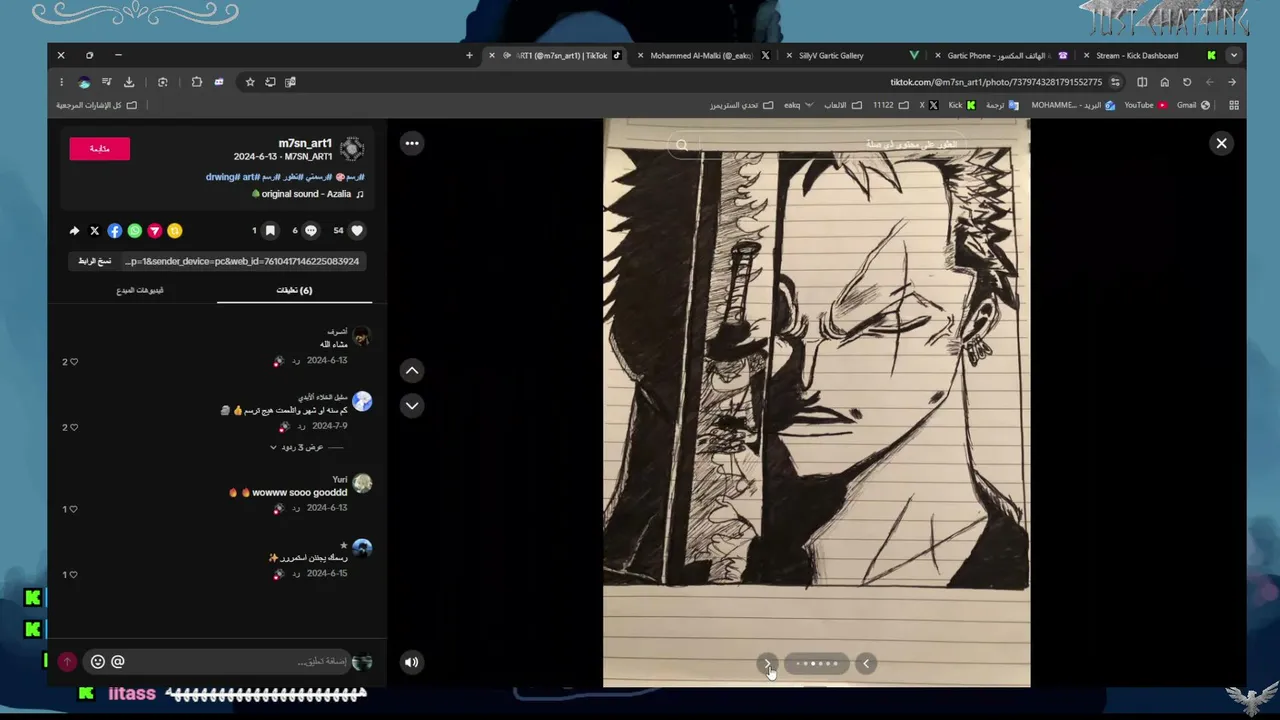The height and width of the screenshot is (720, 1280).
Task: Click the photo carousel dots indicator
Action: pyautogui.click(x=817, y=663)
